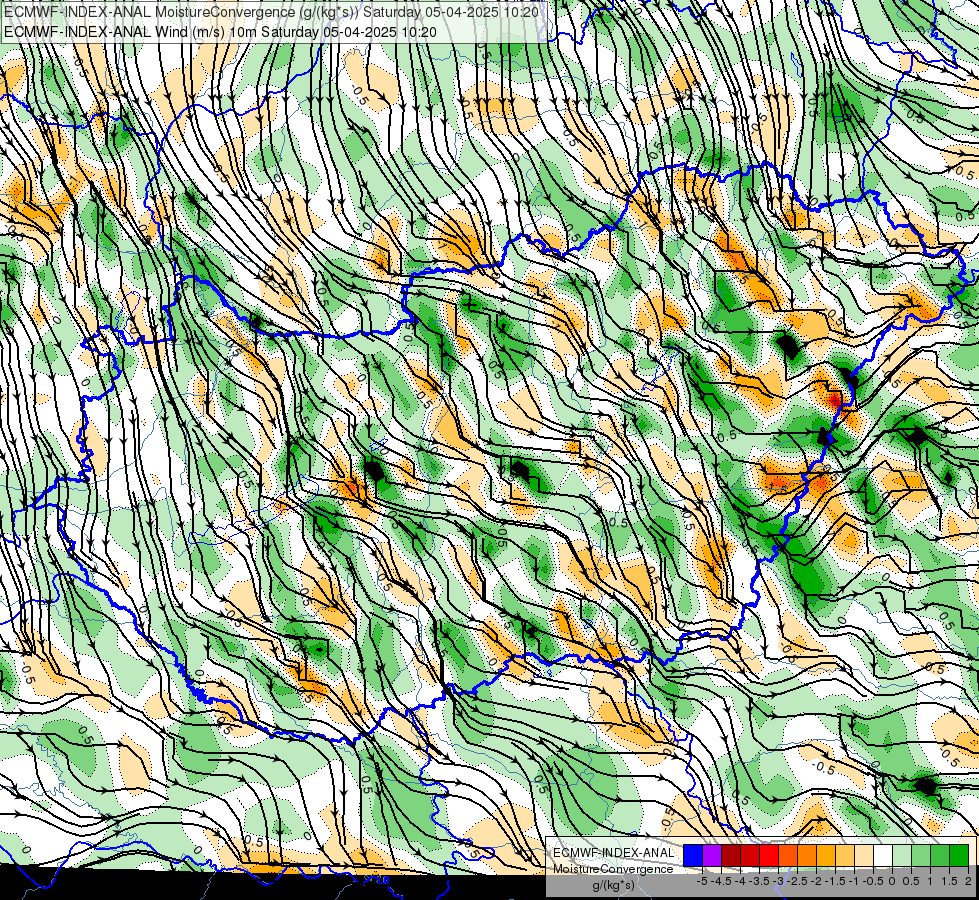Click the white legend swatch between -0.5 and 0
979x900 pixels.
(883, 855)
